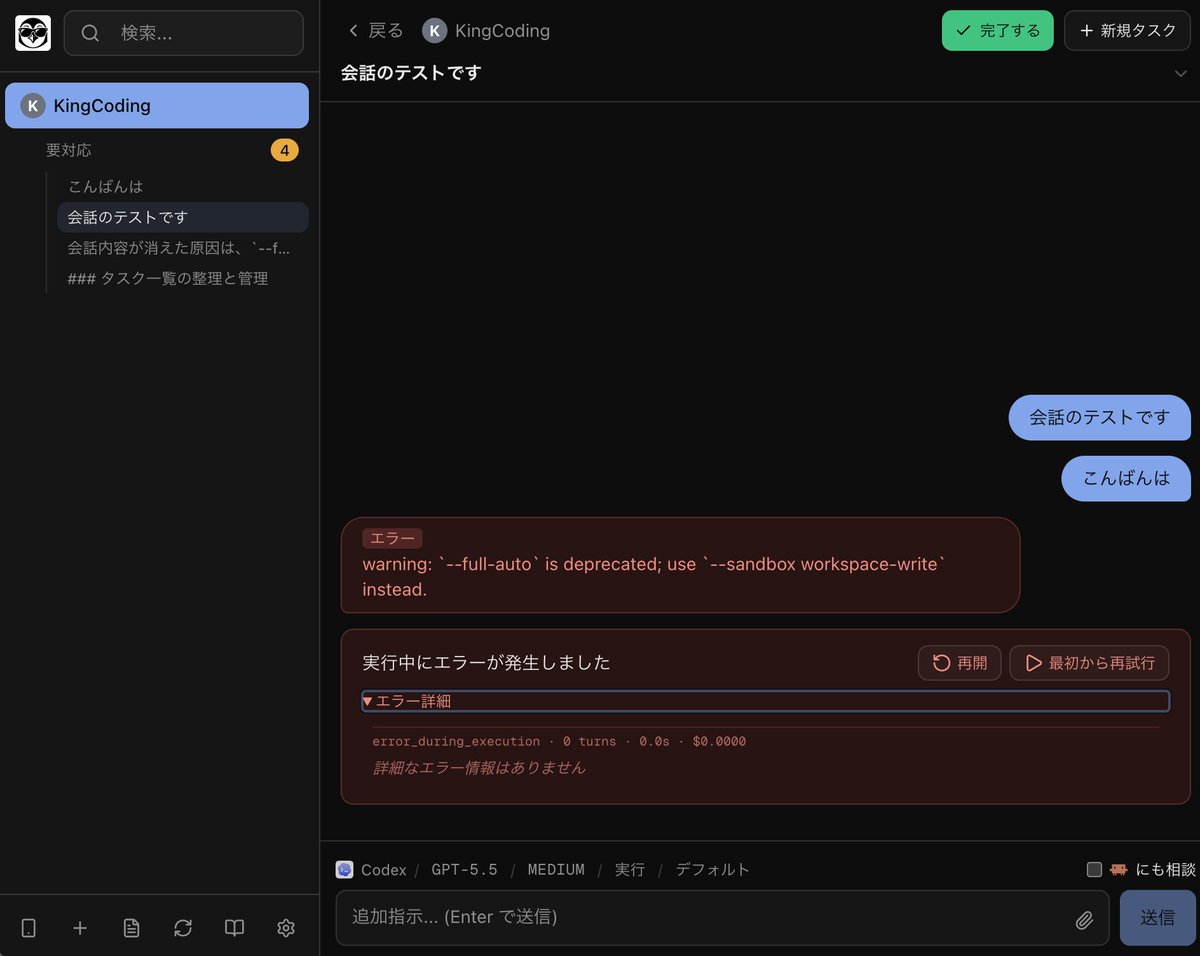Click the search magnifier icon
The width and height of the screenshot is (1200, 956).
click(90, 33)
